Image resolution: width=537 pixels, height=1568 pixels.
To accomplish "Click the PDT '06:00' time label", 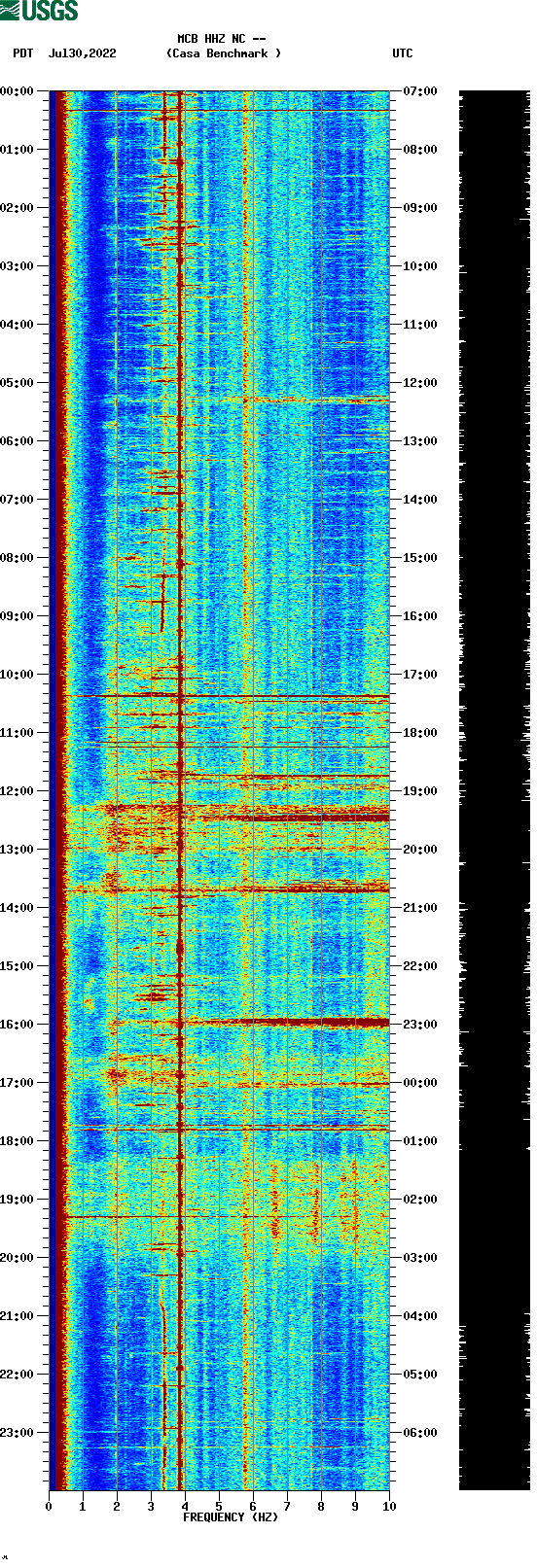I will pos(17,441).
